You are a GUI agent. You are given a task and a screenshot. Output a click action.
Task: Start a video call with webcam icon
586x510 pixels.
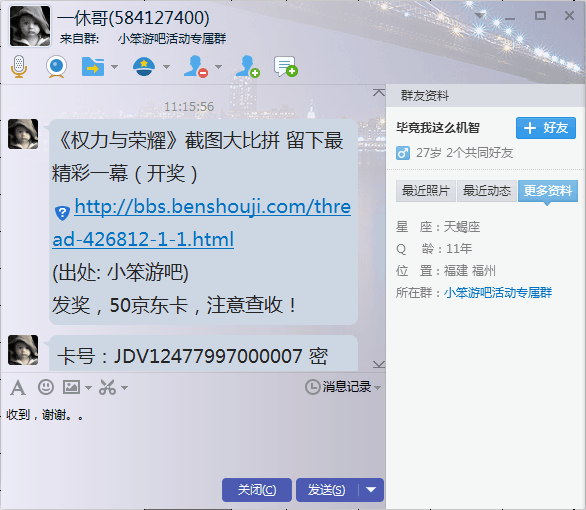56,67
